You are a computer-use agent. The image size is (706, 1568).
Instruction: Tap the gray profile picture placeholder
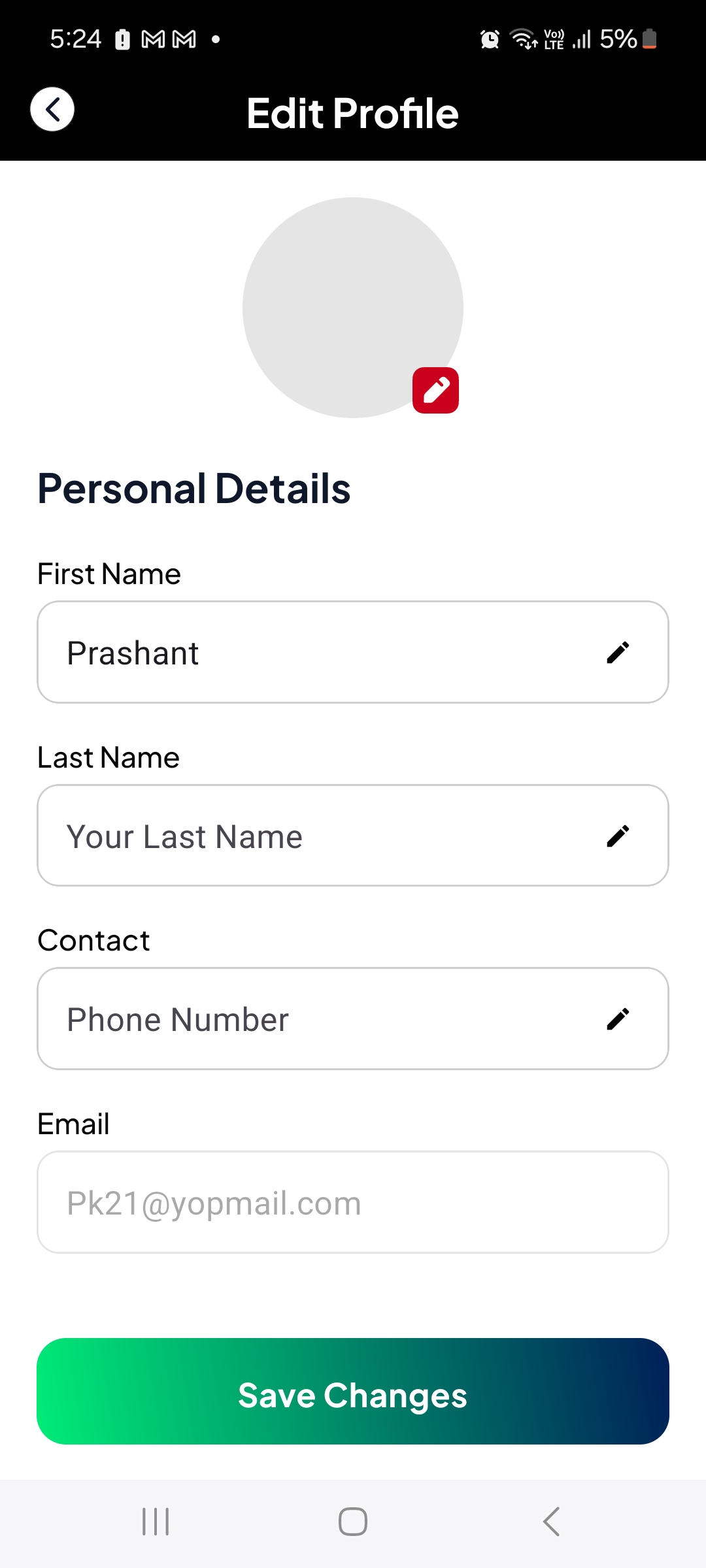point(353,308)
